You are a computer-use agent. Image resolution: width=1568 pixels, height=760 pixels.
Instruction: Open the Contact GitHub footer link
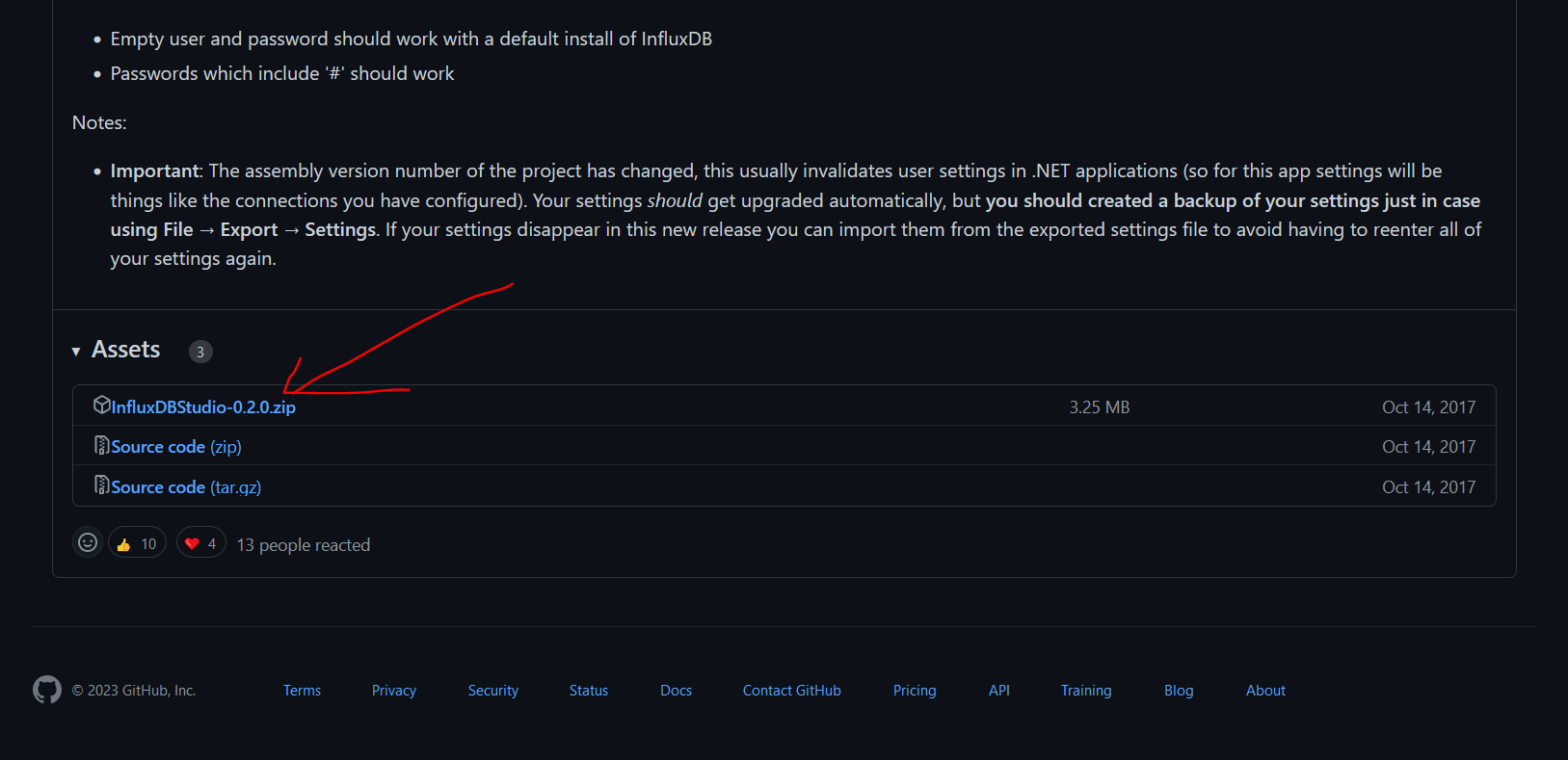point(792,691)
